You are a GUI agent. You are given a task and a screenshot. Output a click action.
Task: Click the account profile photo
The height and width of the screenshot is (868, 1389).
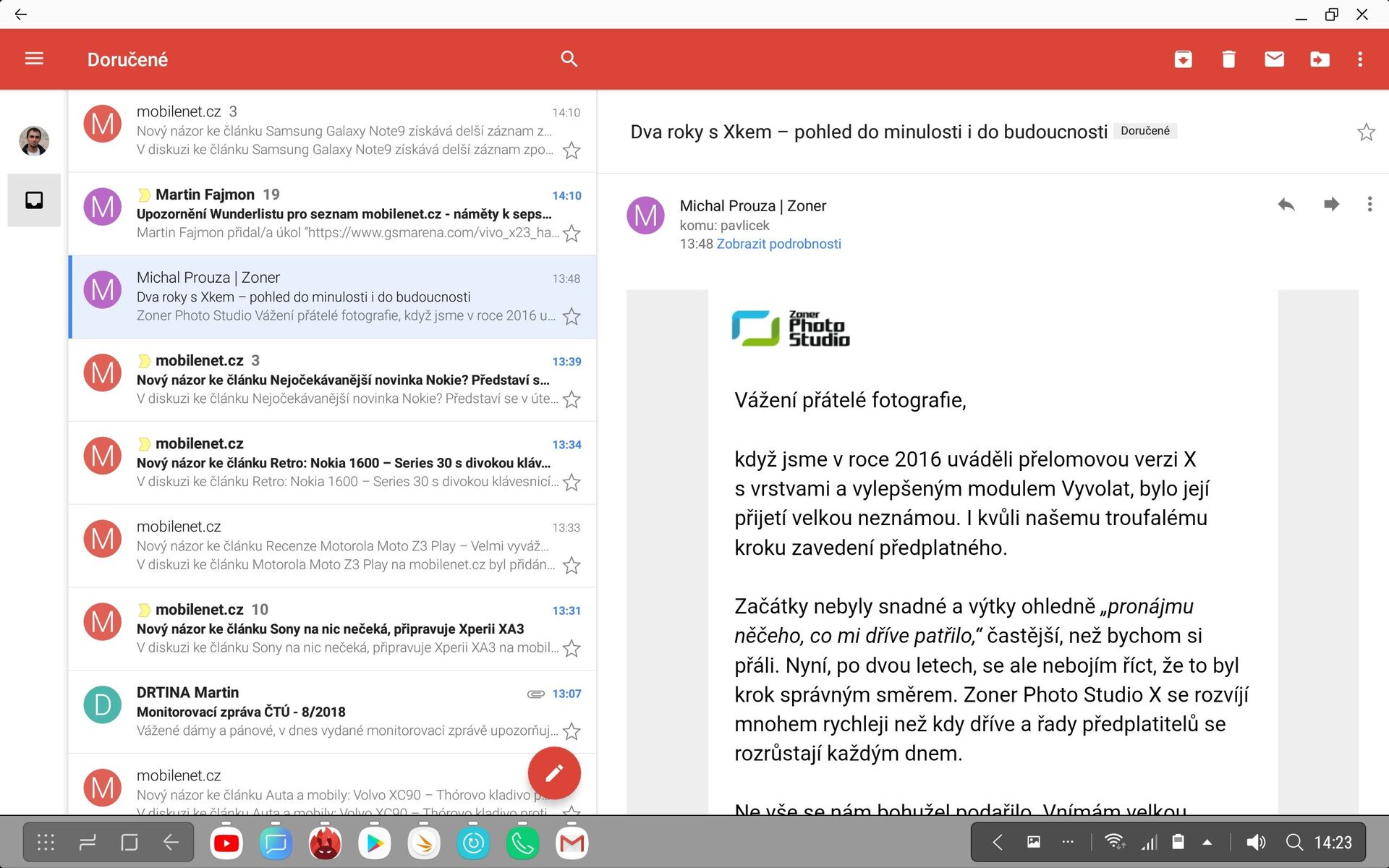(x=34, y=140)
